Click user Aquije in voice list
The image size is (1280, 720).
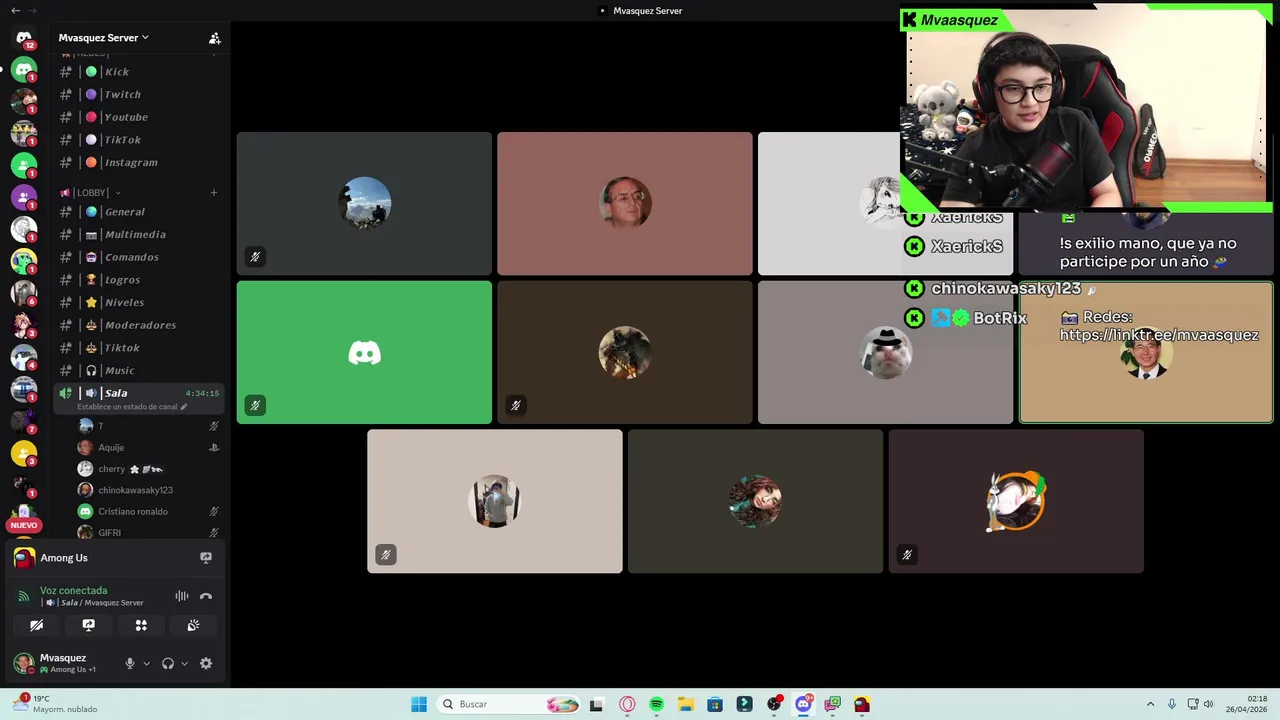148,447
